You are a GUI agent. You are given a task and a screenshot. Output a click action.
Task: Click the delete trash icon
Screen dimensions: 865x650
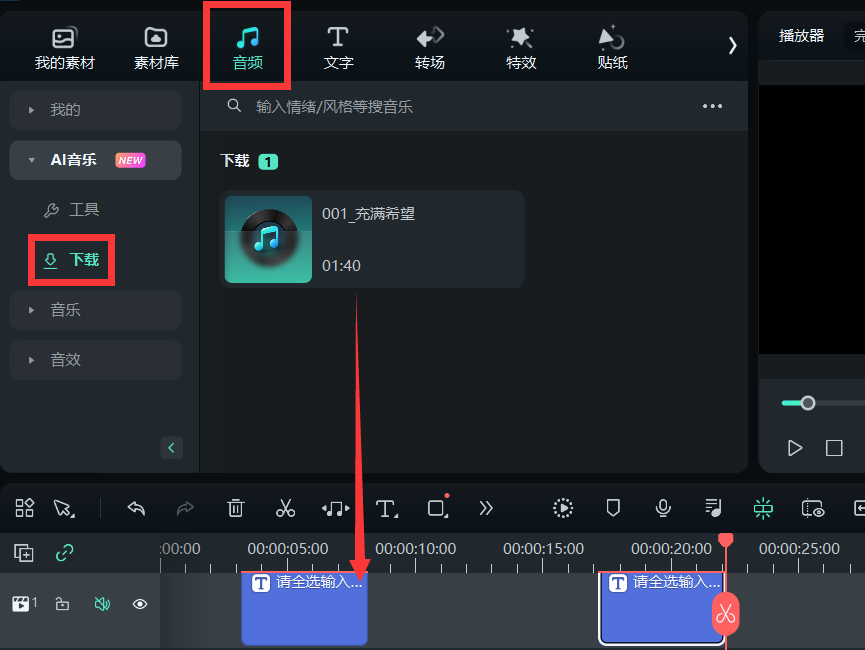235,508
